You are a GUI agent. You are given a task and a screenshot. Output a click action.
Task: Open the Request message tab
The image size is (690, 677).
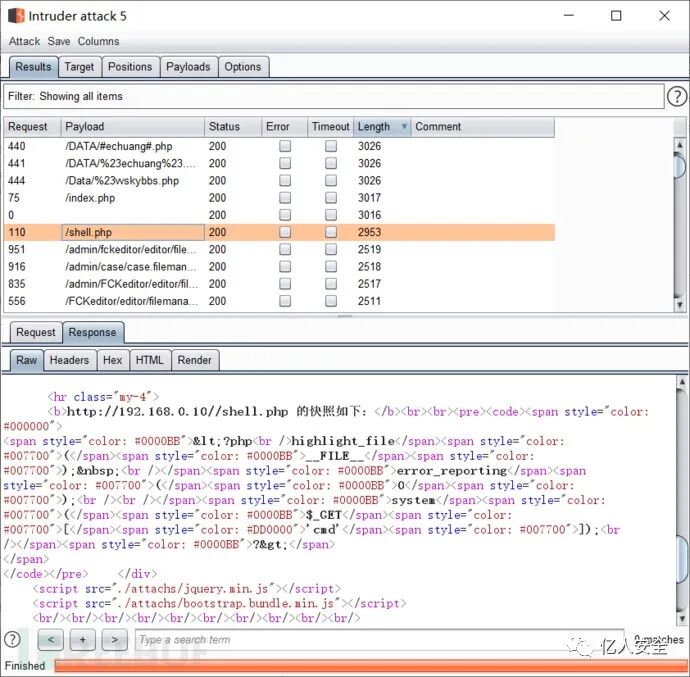[x=36, y=332]
